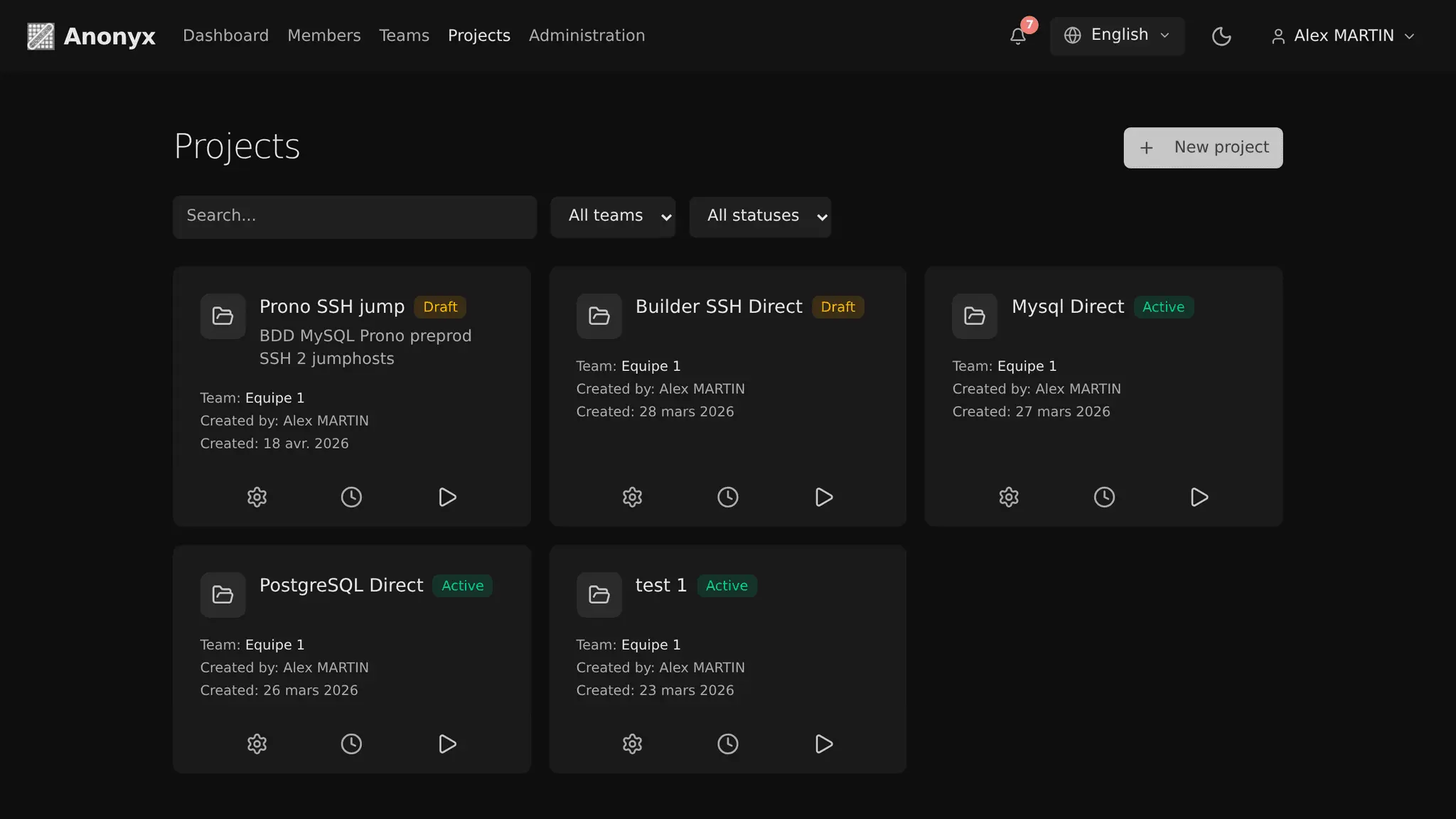Click the Anonyx logo
Screen dimensions: 1456x819
tap(91, 36)
